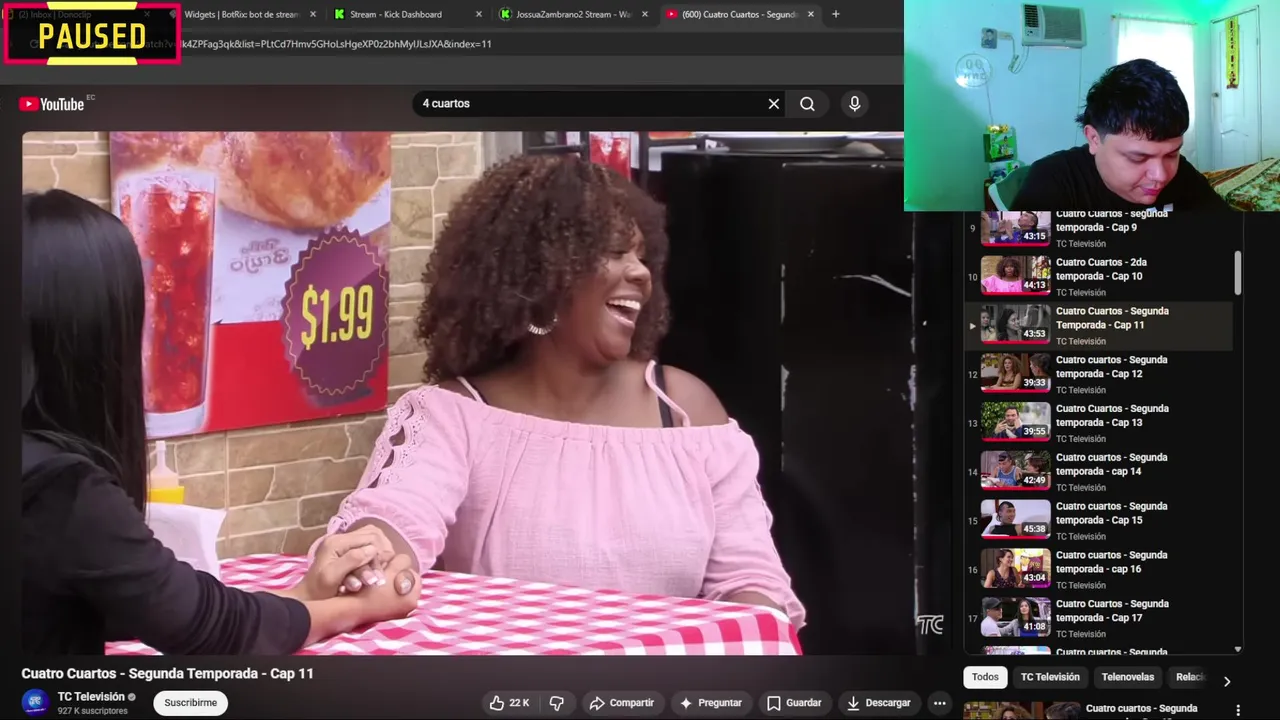Image resolution: width=1280 pixels, height=720 pixels.
Task: Like the video with the thumbs-up icon
Action: click(497, 703)
